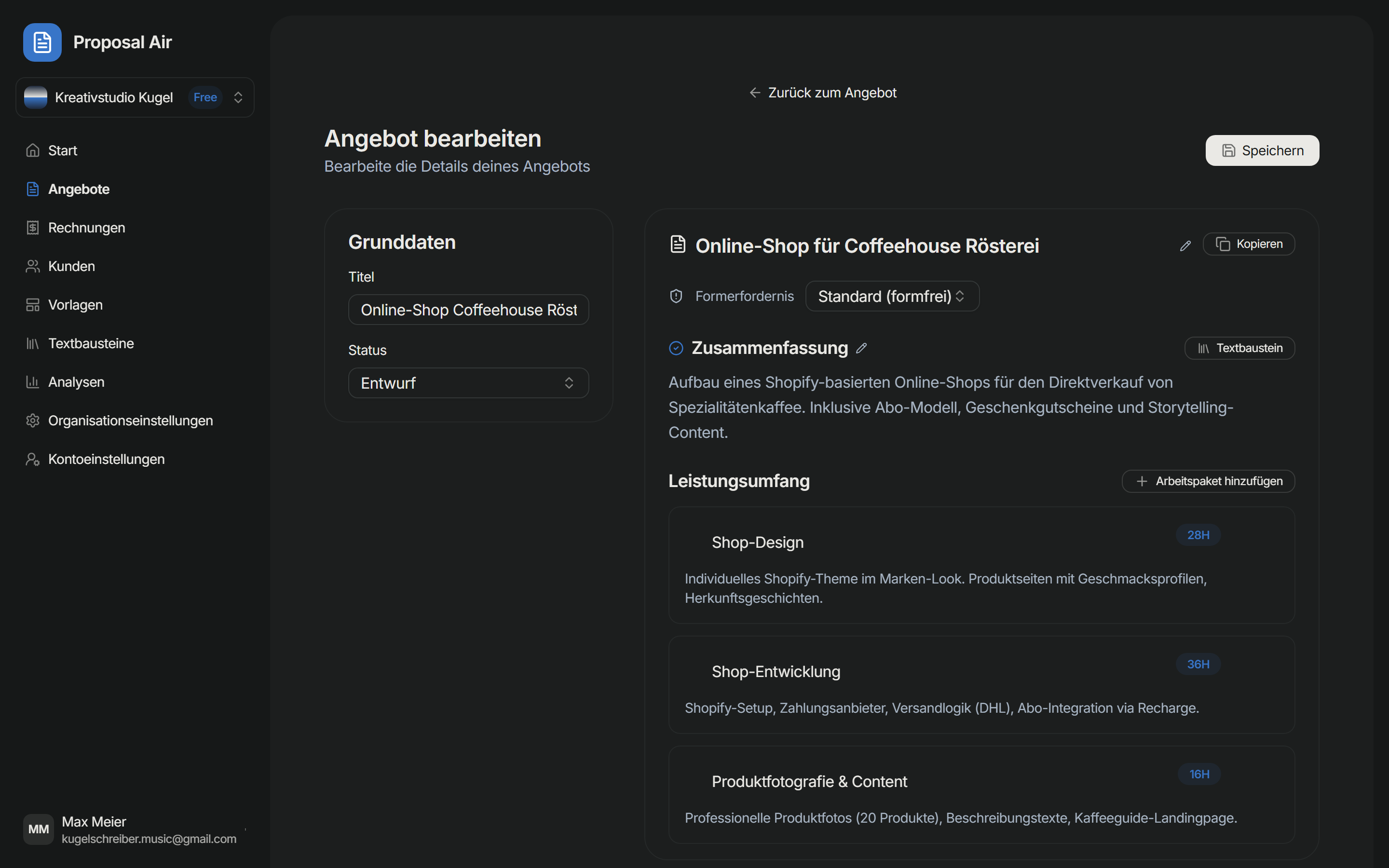This screenshot has width=1389, height=868.
Task: Open Organisationseinstellungen in the sidebar
Action: (x=130, y=421)
